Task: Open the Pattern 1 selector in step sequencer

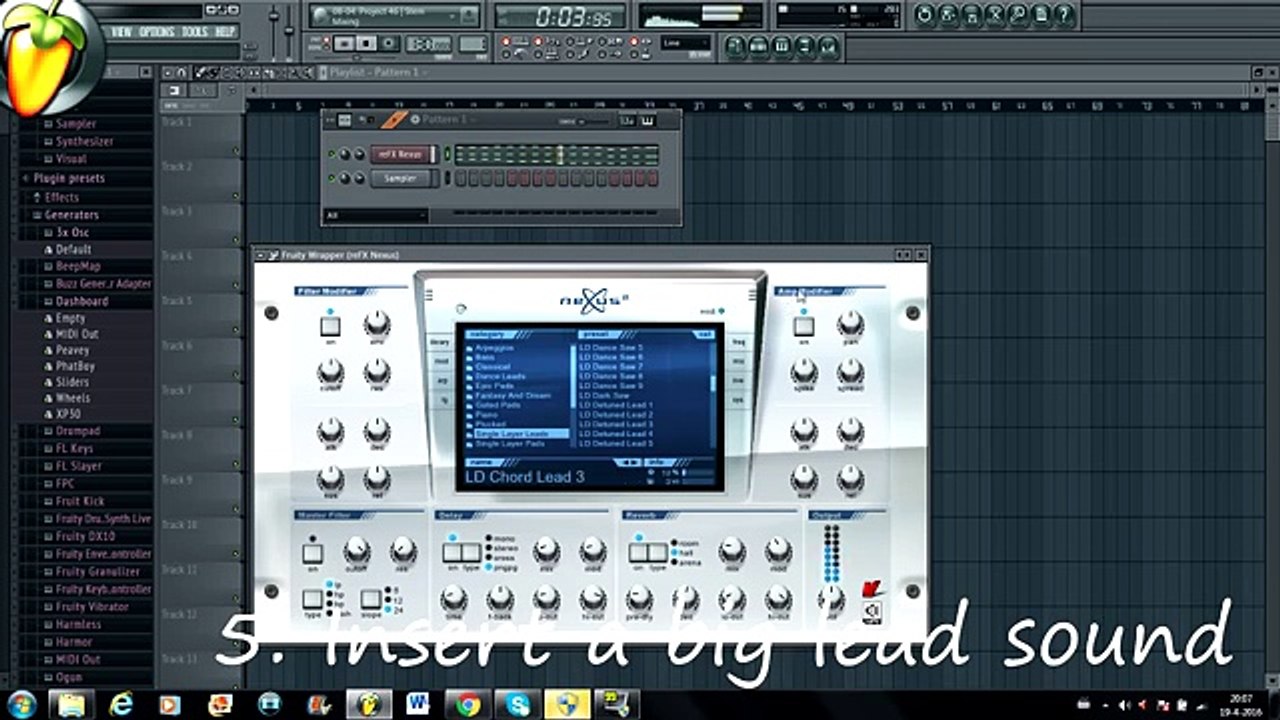Action: tap(445, 120)
